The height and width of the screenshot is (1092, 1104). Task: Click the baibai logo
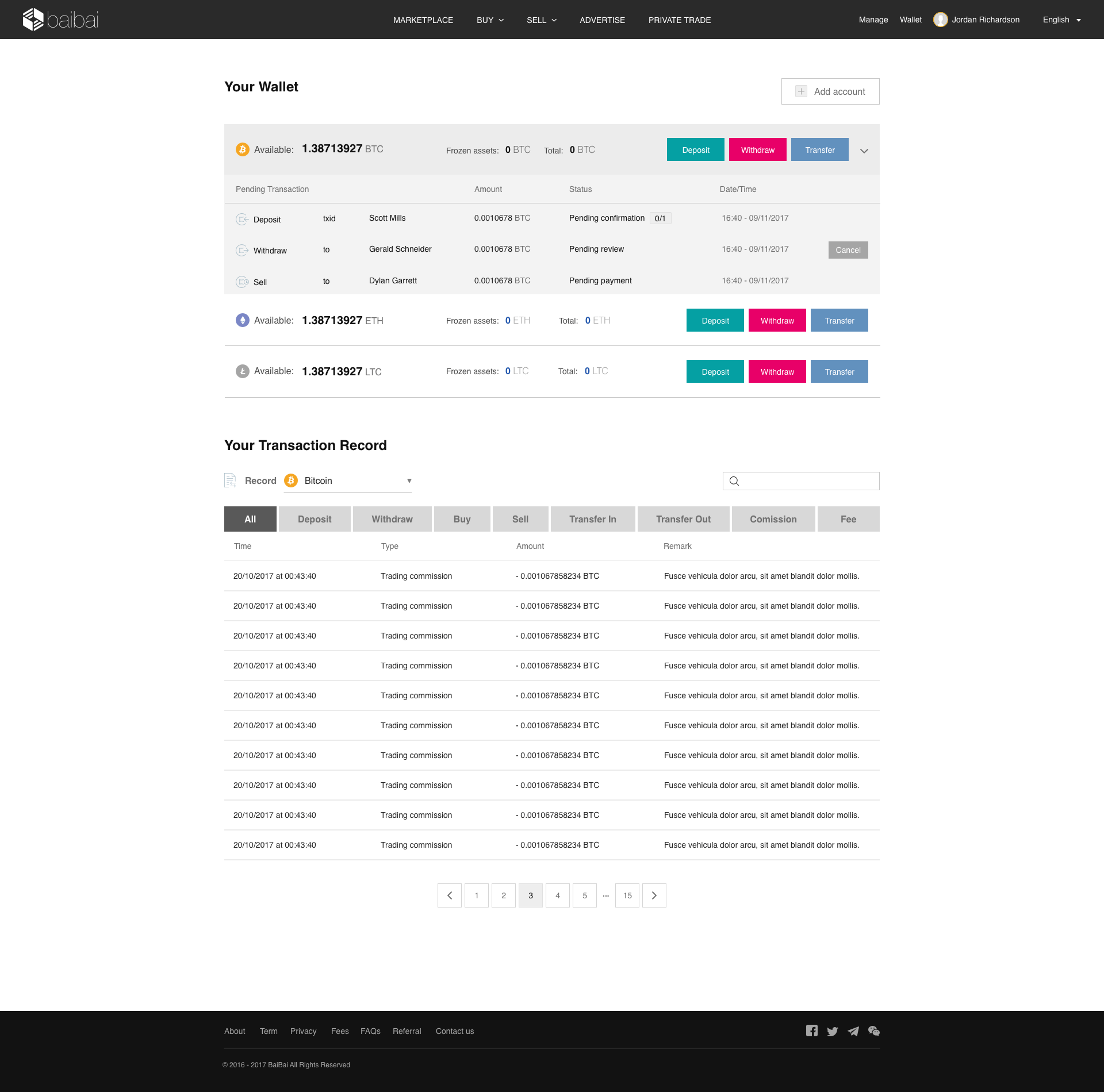(60, 20)
